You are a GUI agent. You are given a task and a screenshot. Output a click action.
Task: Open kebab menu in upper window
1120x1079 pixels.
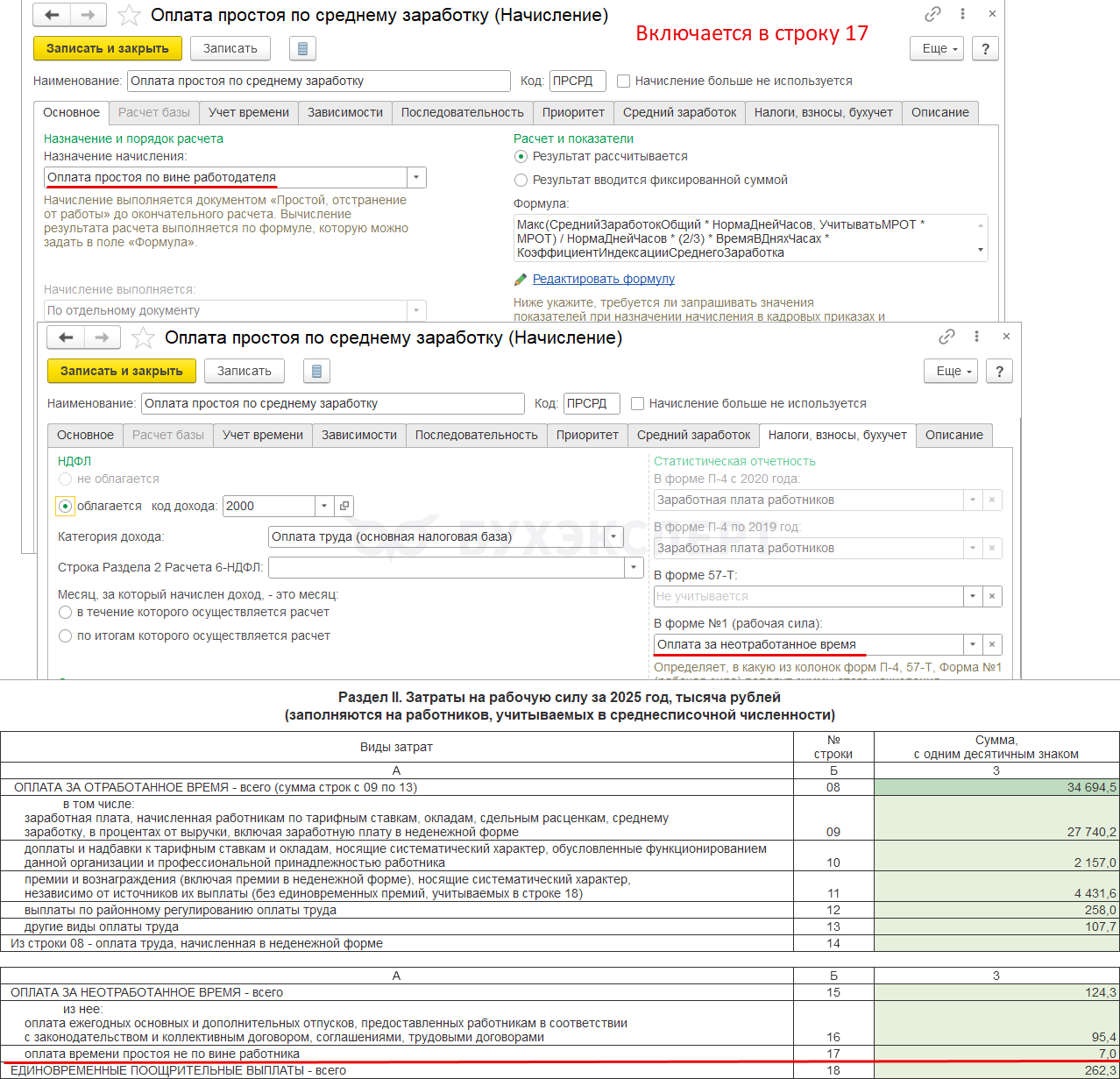(962, 14)
